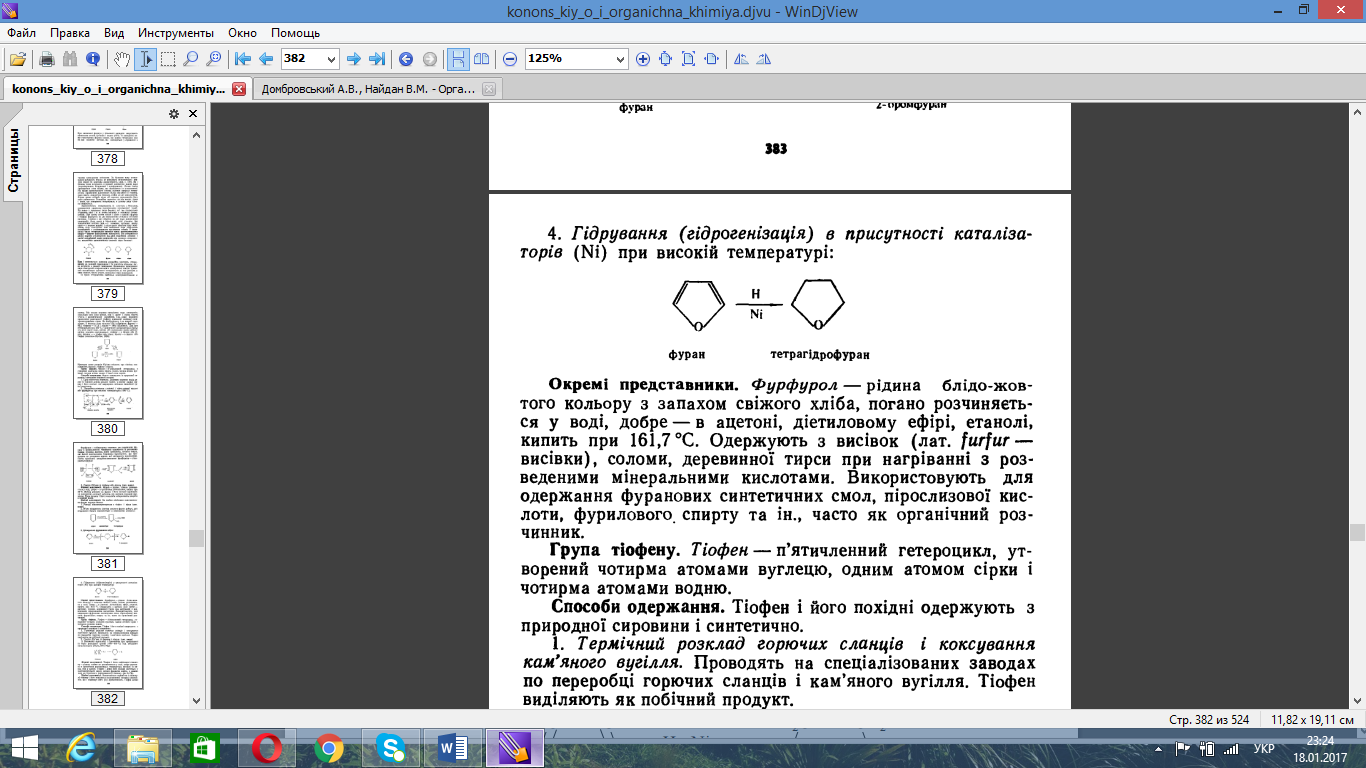Click the actual size zoom icon
The height and width of the screenshot is (768, 1366).
point(666,59)
